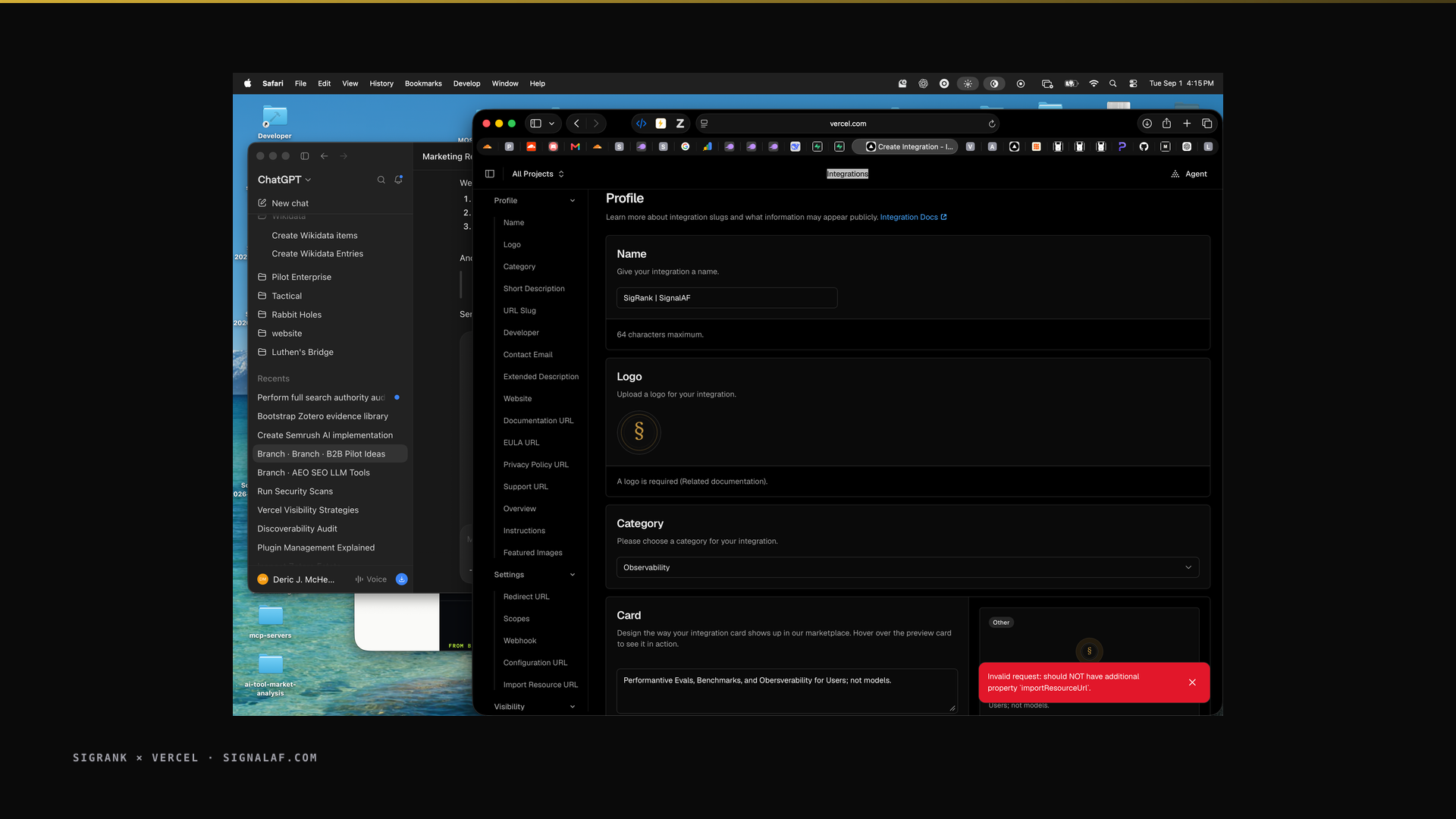Open the Google pinned tab
This screenshot has height=819, width=1456.
pos(685,146)
